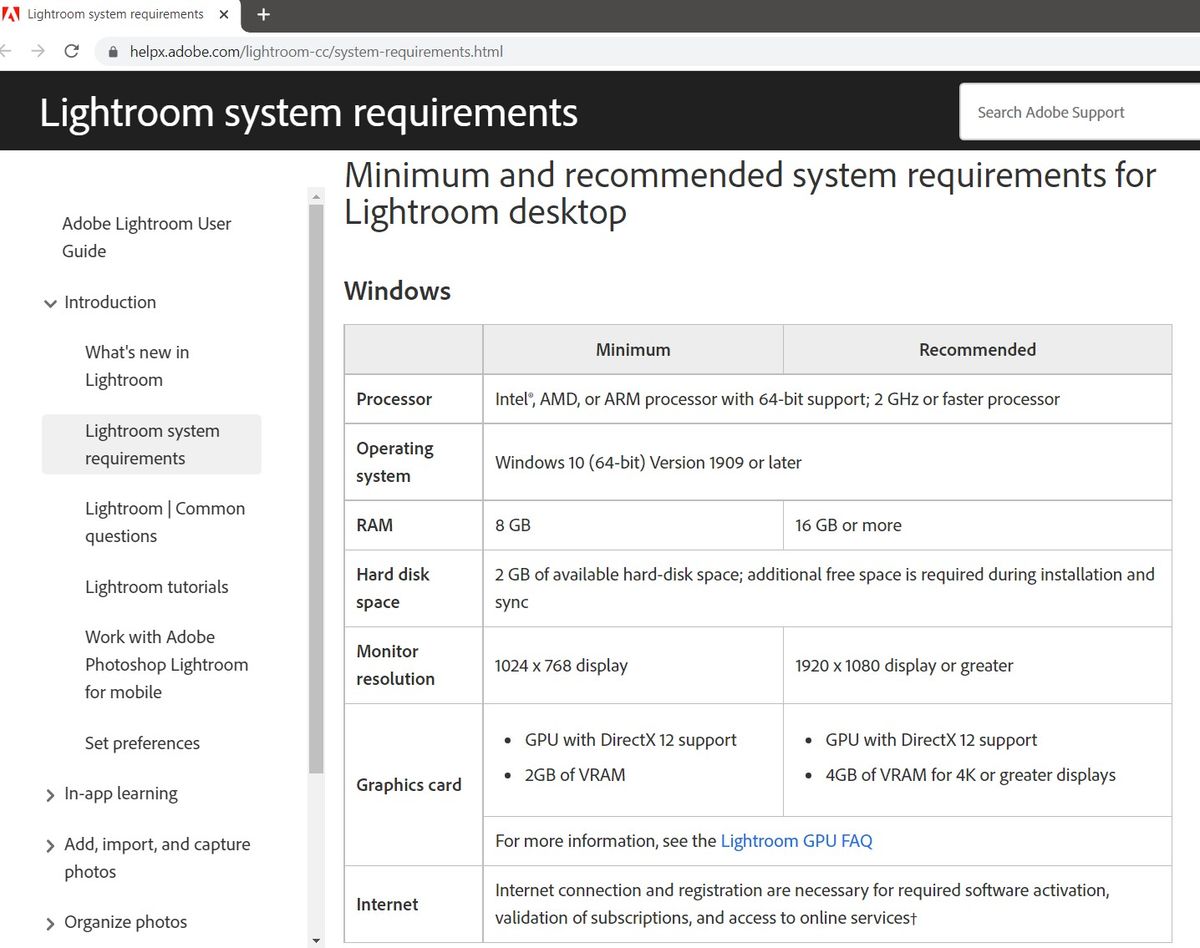Open Lightroom | Common questions

[165, 522]
